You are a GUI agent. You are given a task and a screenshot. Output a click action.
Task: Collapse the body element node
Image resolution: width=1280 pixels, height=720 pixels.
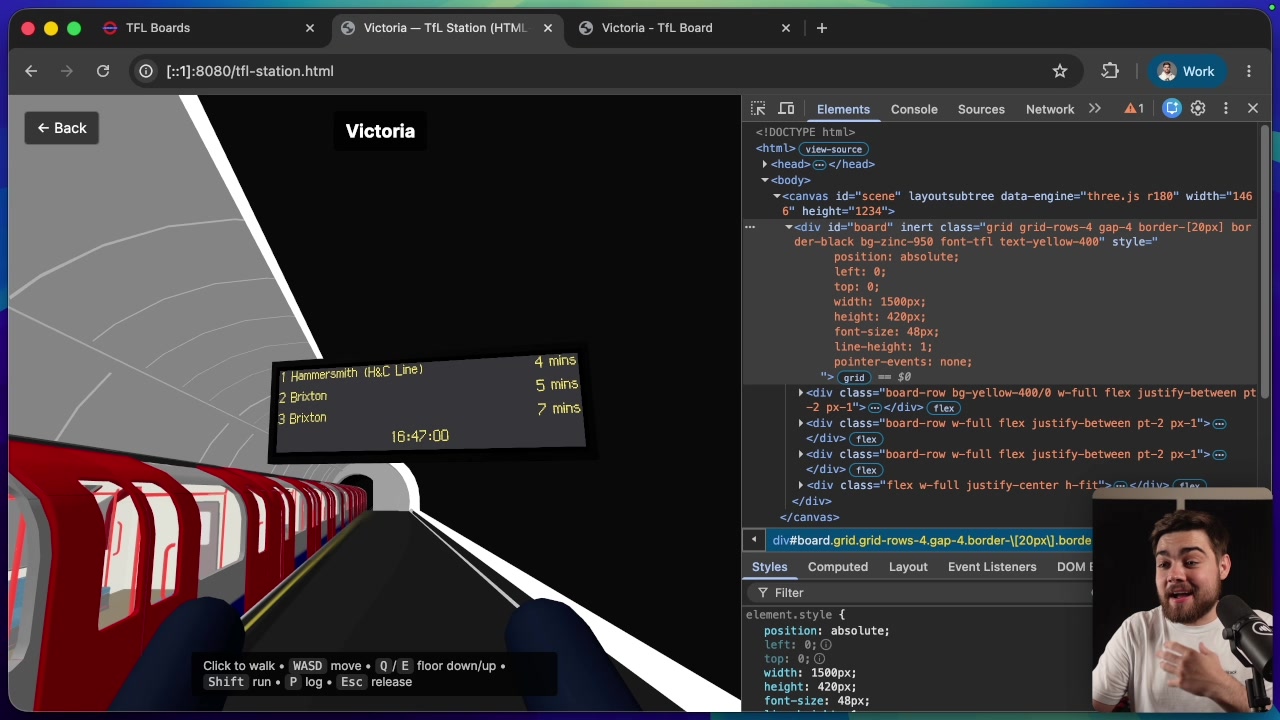pos(765,180)
